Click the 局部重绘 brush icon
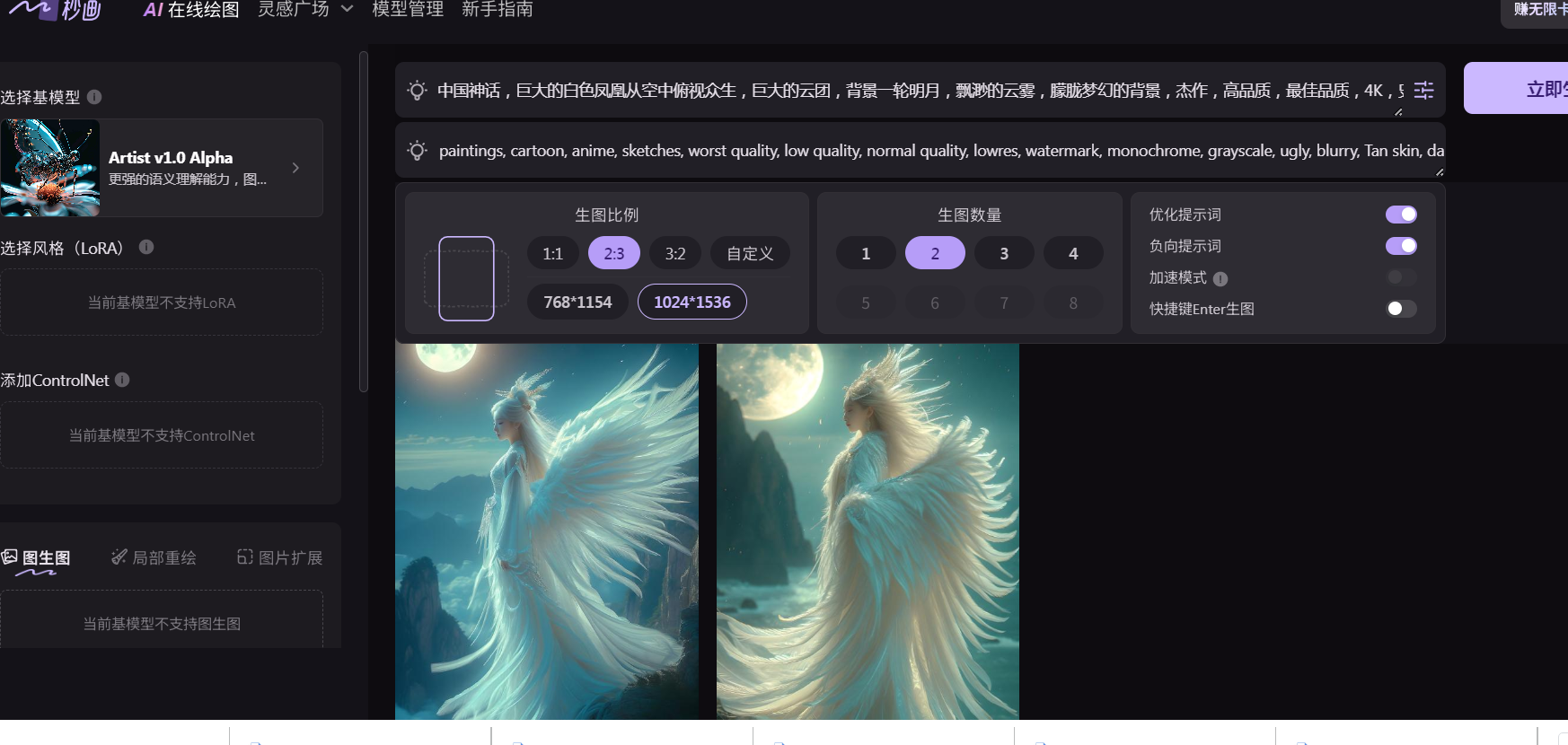 [x=119, y=557]
